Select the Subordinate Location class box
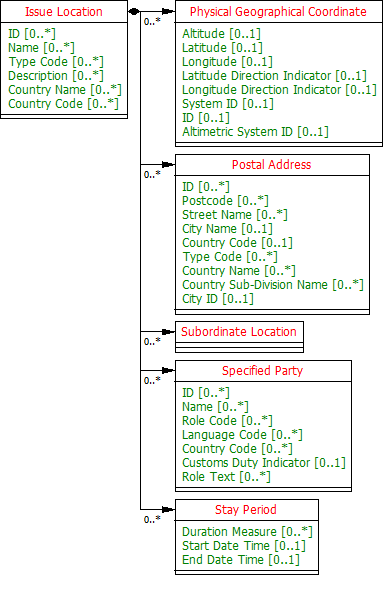 click(x=239, y=337)
